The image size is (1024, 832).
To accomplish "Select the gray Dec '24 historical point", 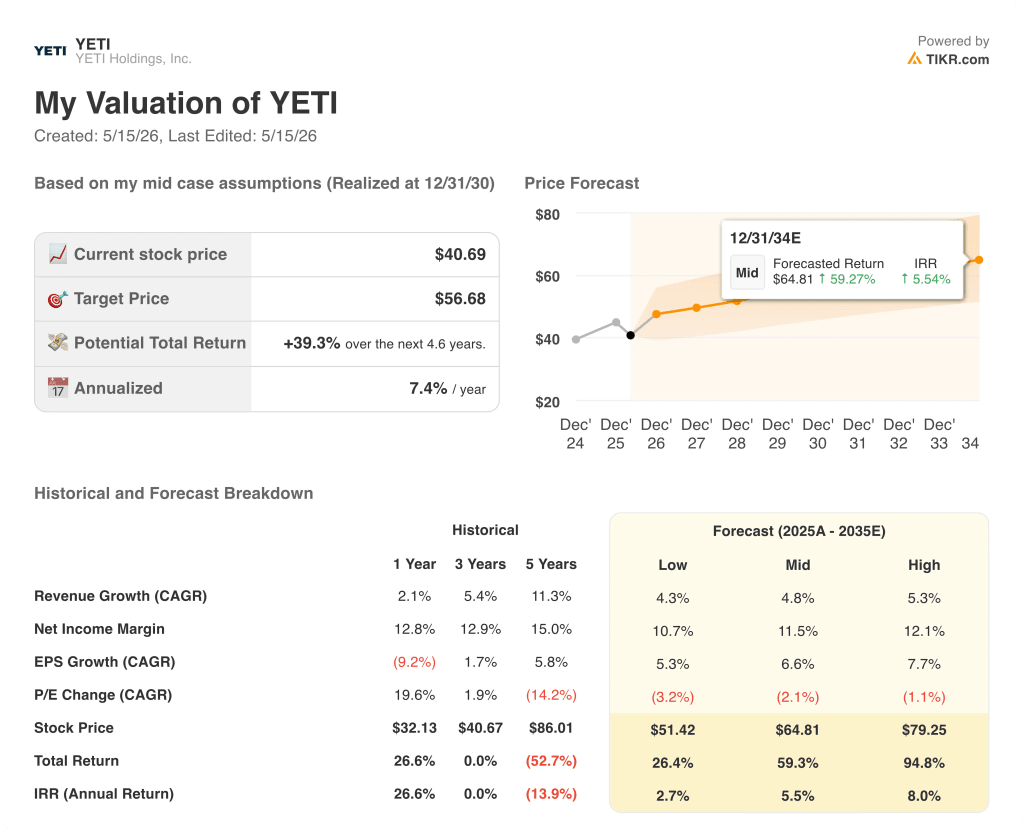I will pos(575,339).
